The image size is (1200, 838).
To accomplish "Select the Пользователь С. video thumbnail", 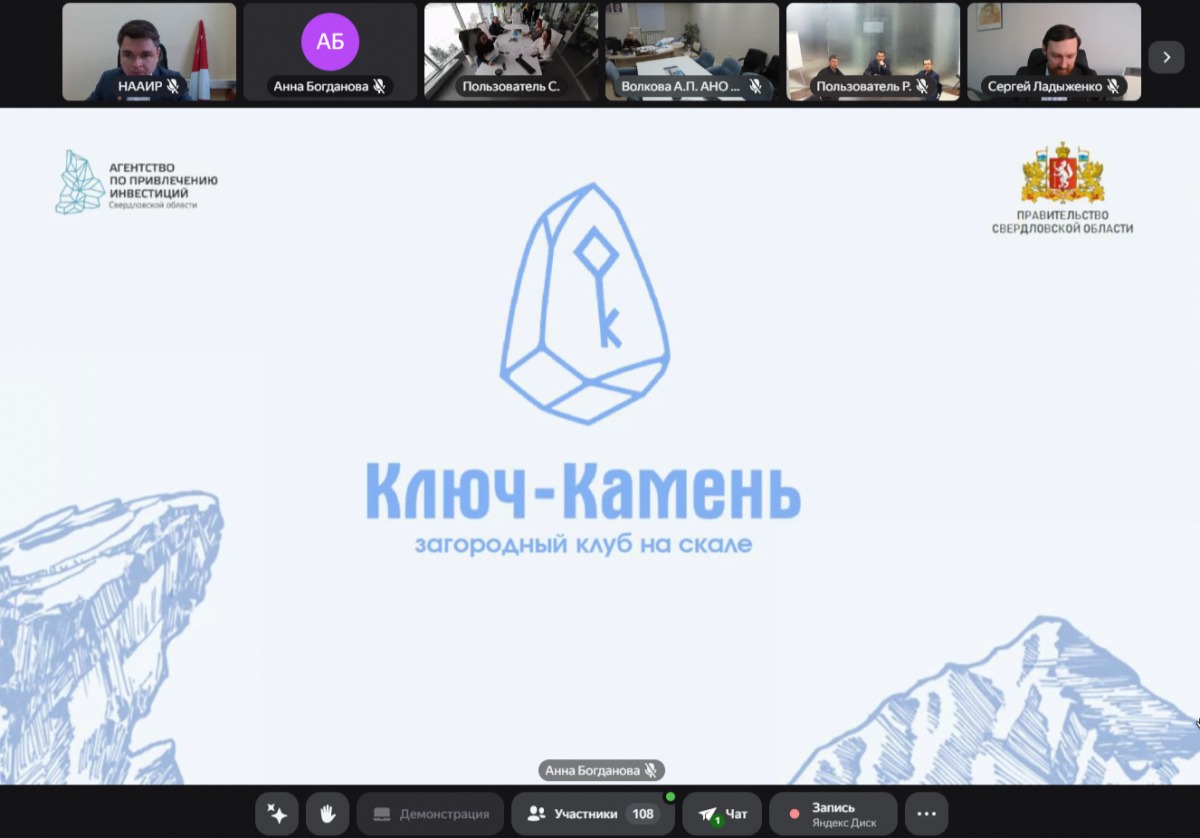I will pos(511,45).
